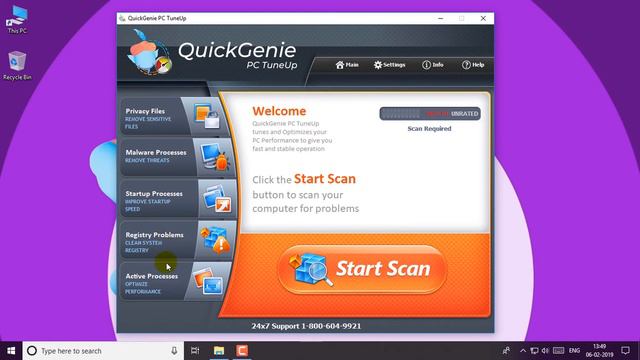Viewport: 640px width, 360px height.
Task: Click the Registry Problems warning cubes icon
Action: click(215, 240)
